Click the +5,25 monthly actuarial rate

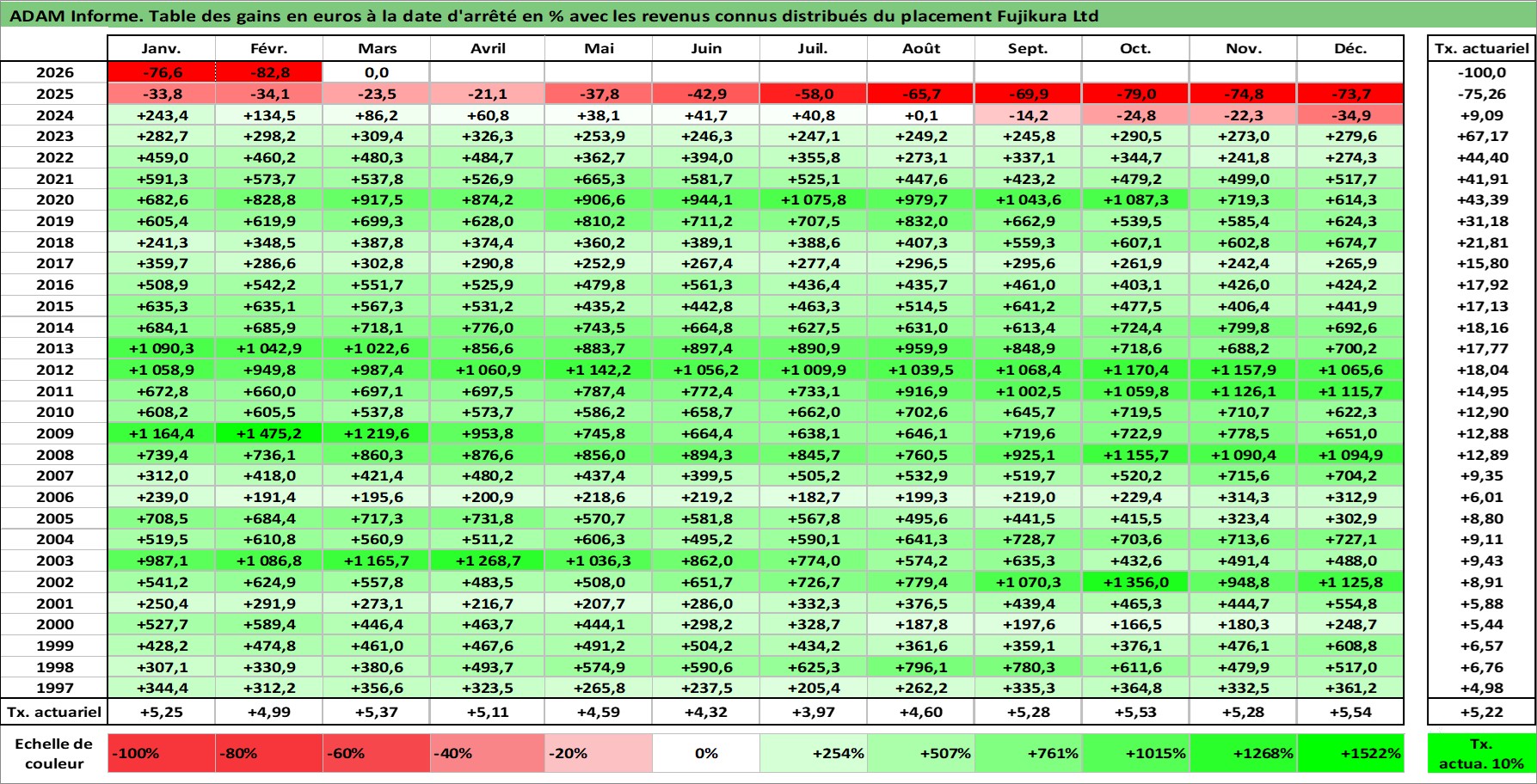[162, 712]
